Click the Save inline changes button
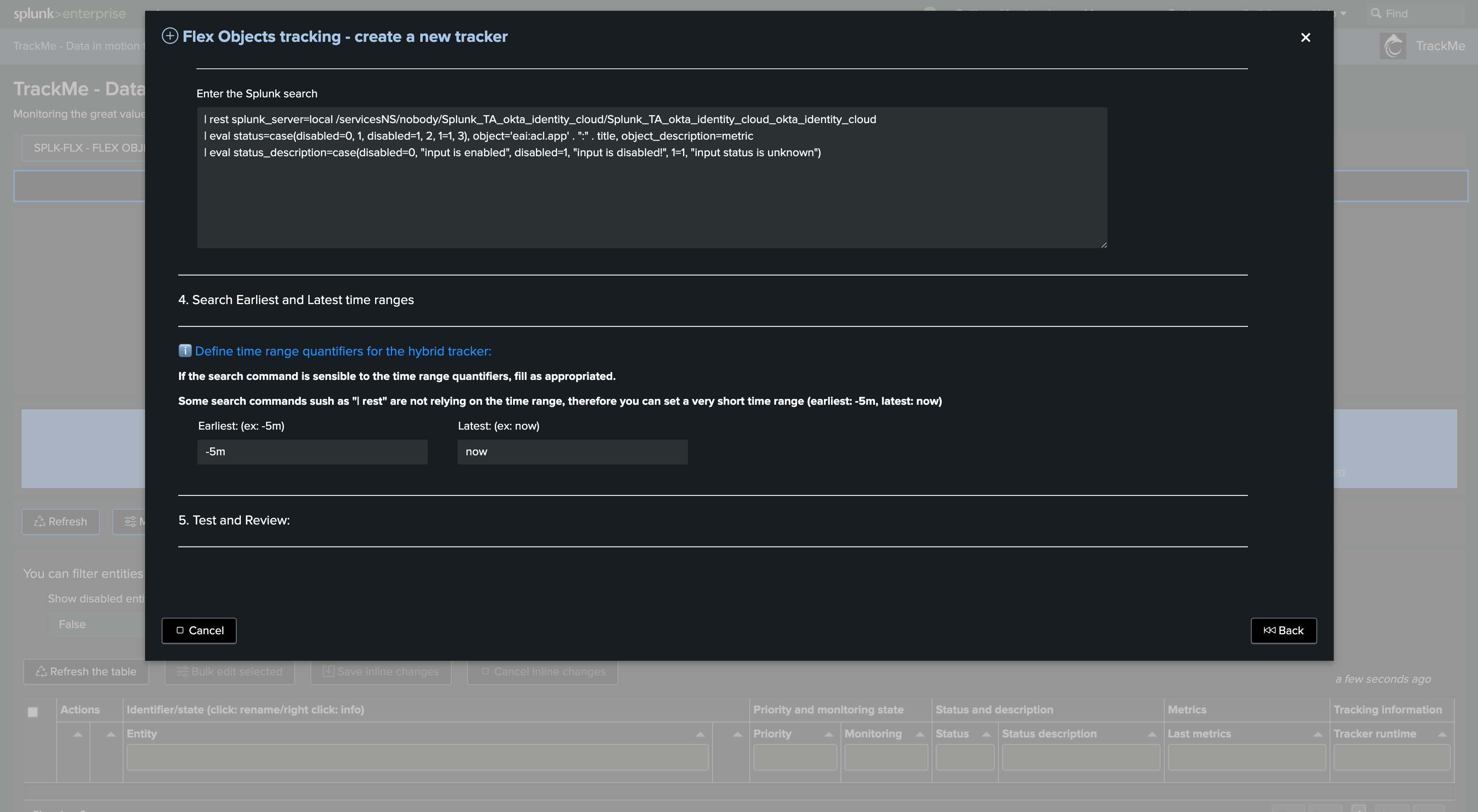Image resolution: width=1478 pixels, height=812 pixels. coord(381,672)
